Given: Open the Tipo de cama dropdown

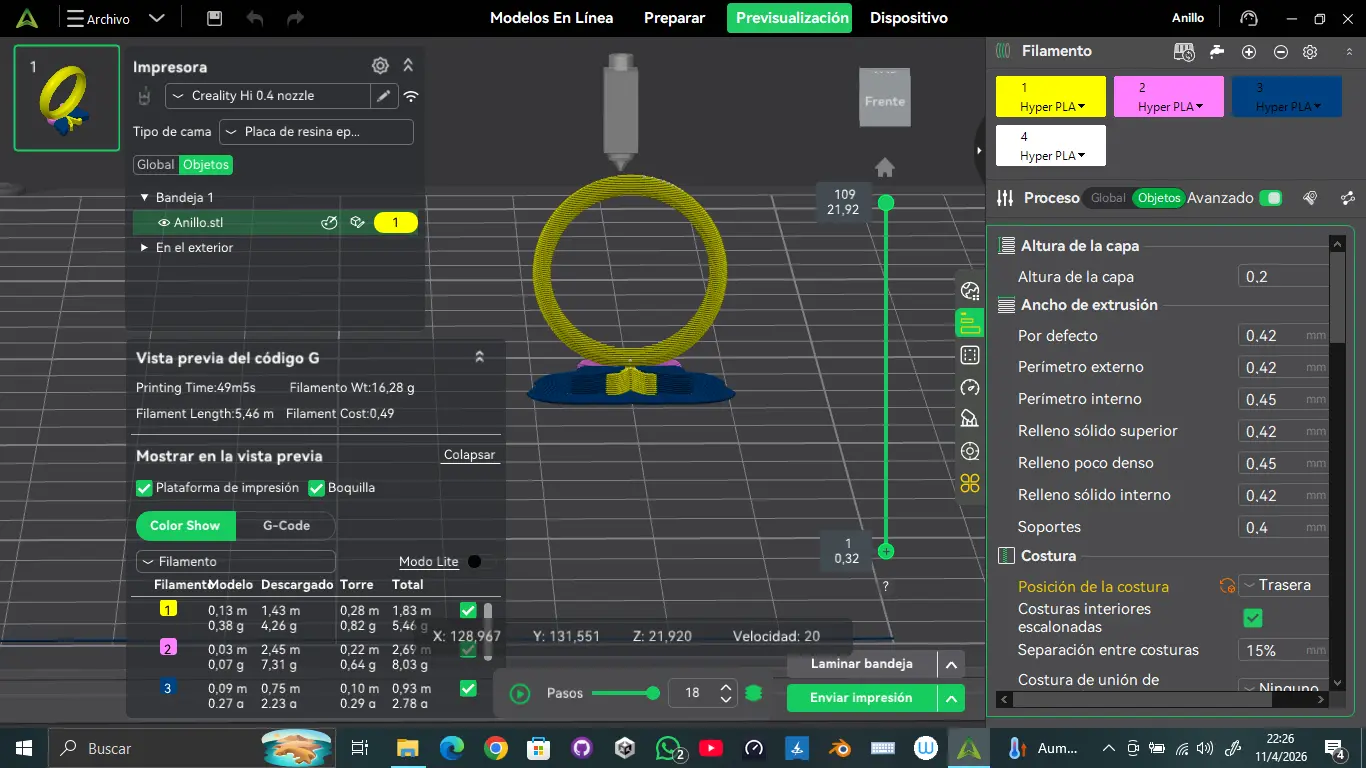Looking at the screenshot, I should (x=316, y=132).
